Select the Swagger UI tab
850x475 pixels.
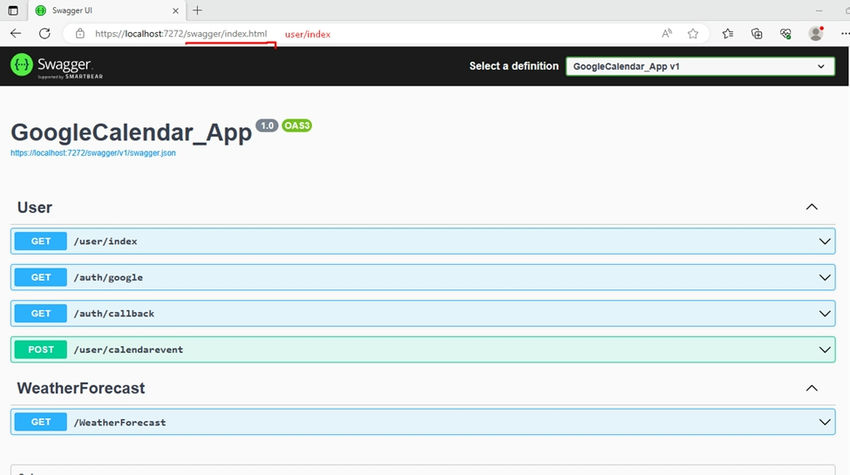tap(106, 10)
